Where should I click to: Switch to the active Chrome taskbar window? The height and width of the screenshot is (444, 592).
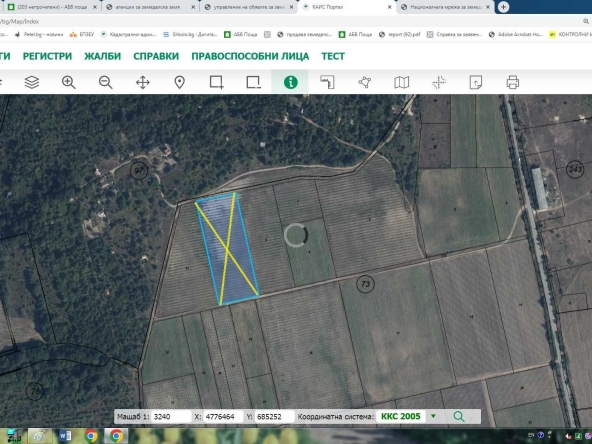(116, 436)
